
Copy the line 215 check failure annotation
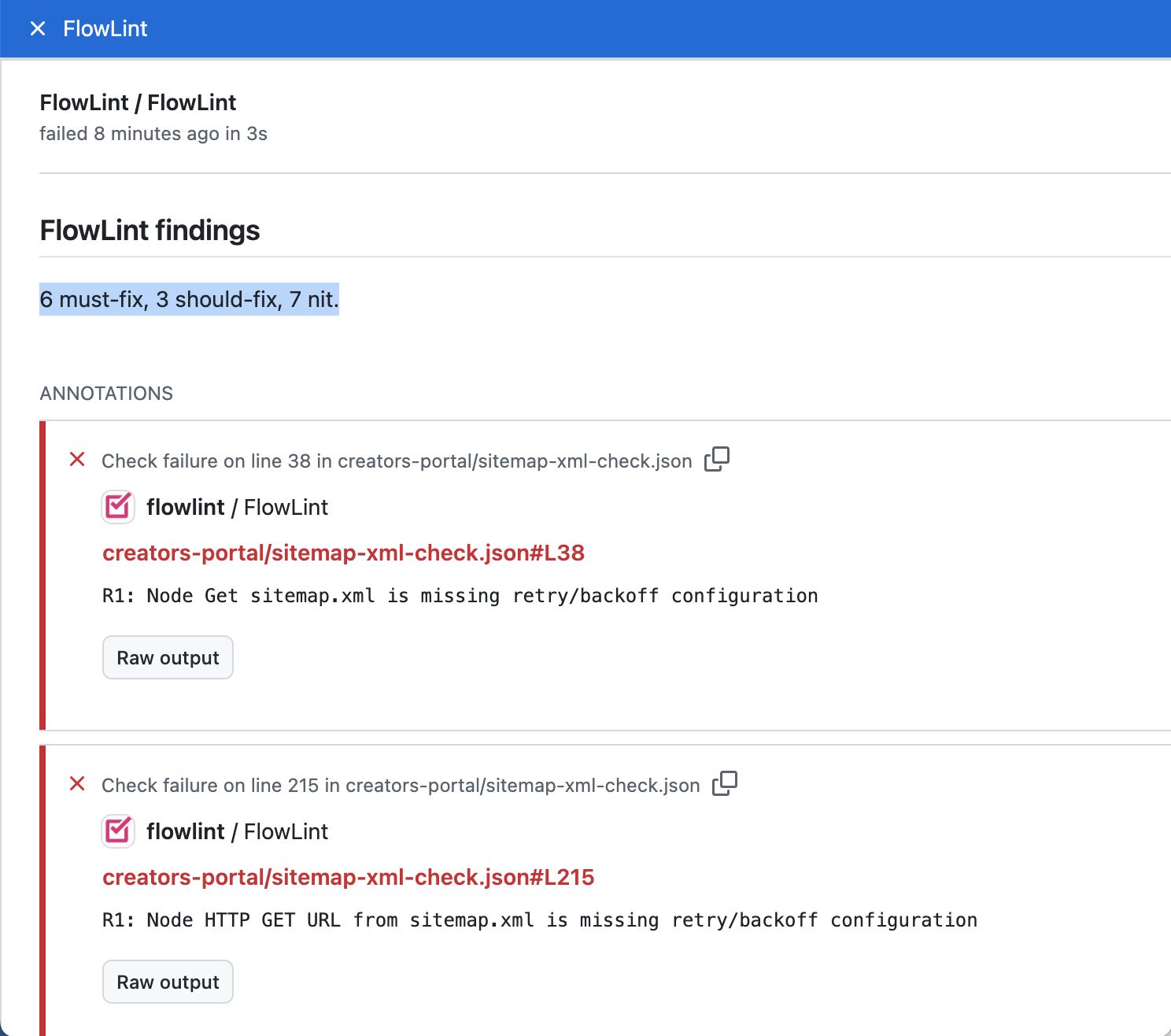tap(724, 783)
